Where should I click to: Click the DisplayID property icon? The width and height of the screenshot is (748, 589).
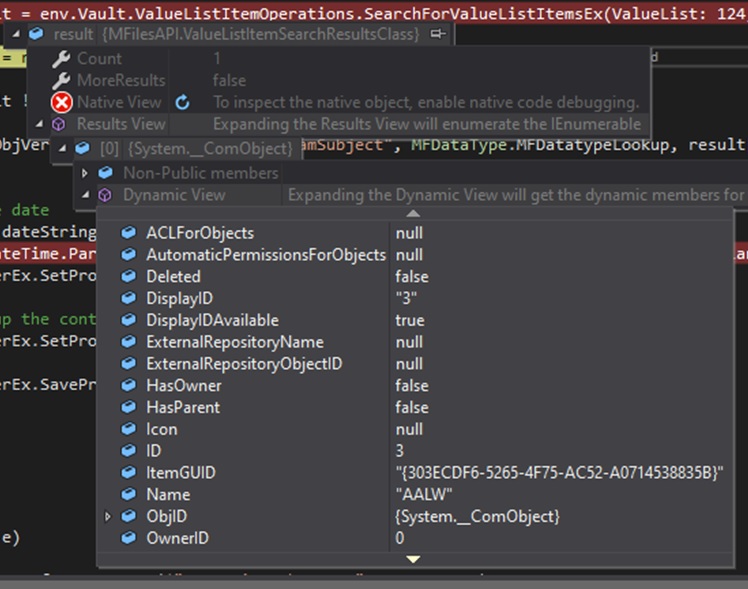click(x=128, y=298)
